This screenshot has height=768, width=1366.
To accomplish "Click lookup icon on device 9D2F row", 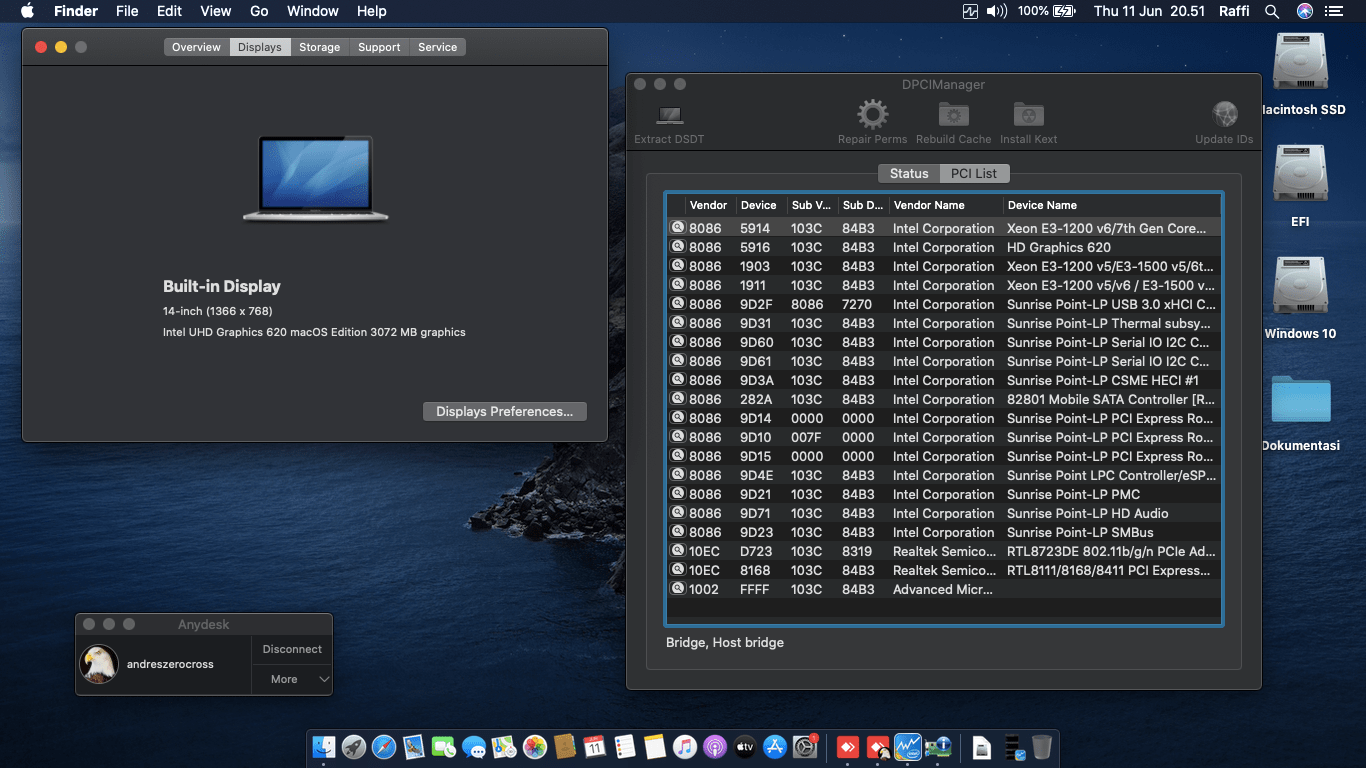I will point(677,303).
